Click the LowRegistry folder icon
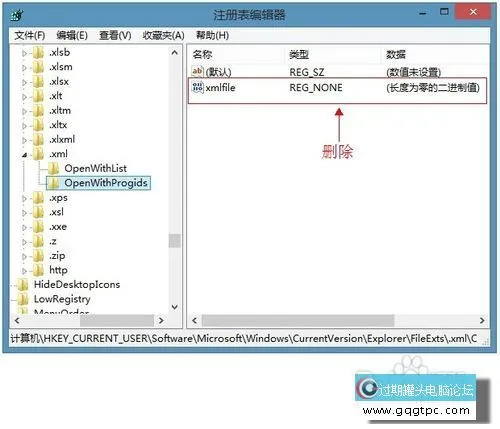500x429 pixels. coord(23,299)
